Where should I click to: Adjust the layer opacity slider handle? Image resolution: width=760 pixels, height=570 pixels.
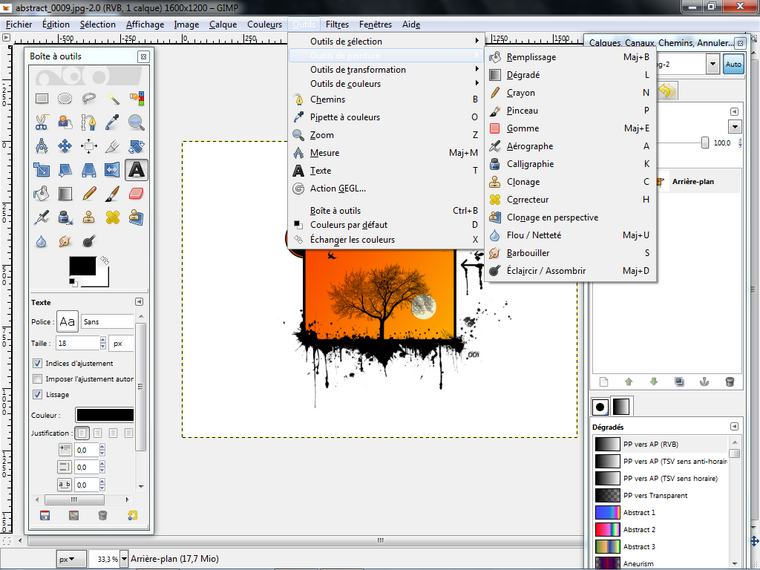point(705,143)
